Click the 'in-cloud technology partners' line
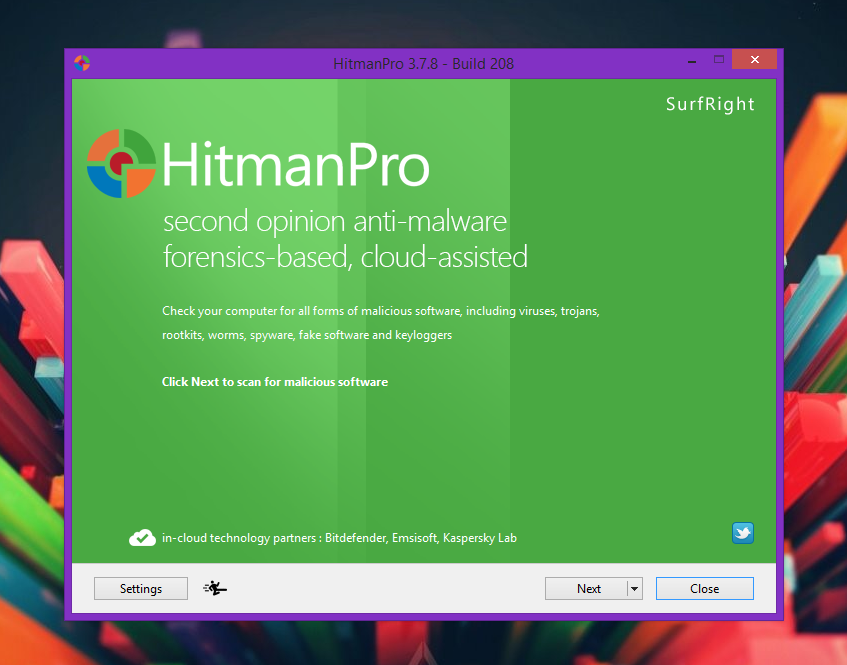The height and width of the screenshot is (665, 847). (x=339, y=538)
